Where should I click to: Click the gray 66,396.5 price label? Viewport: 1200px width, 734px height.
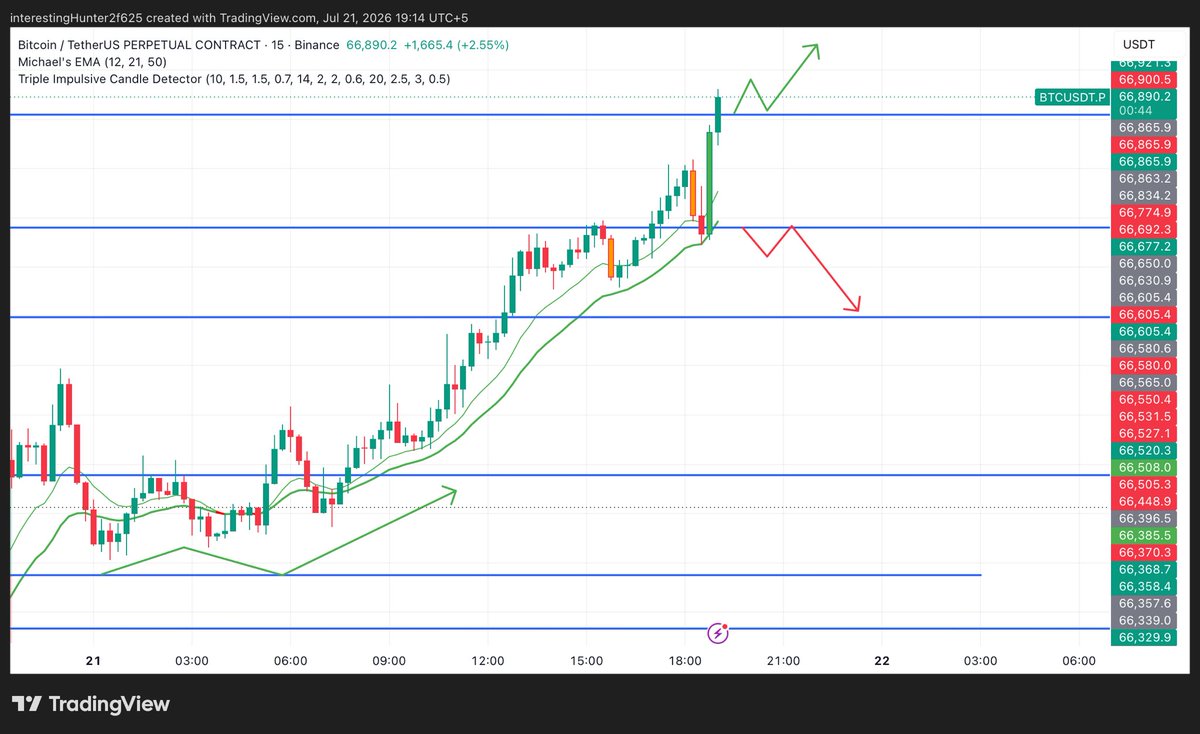[1145, 518]
